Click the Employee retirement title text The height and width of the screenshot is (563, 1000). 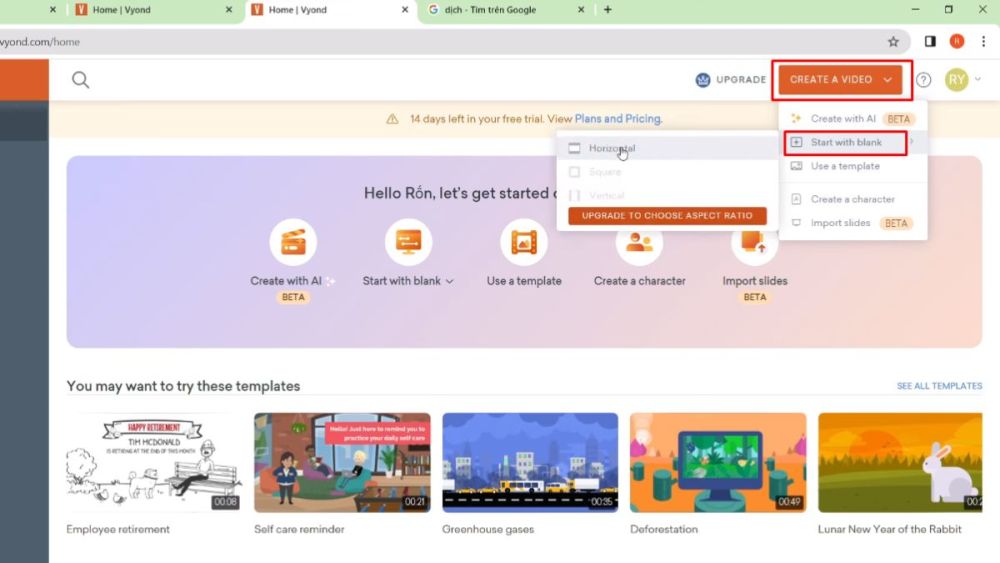click(x=118, y=529)
